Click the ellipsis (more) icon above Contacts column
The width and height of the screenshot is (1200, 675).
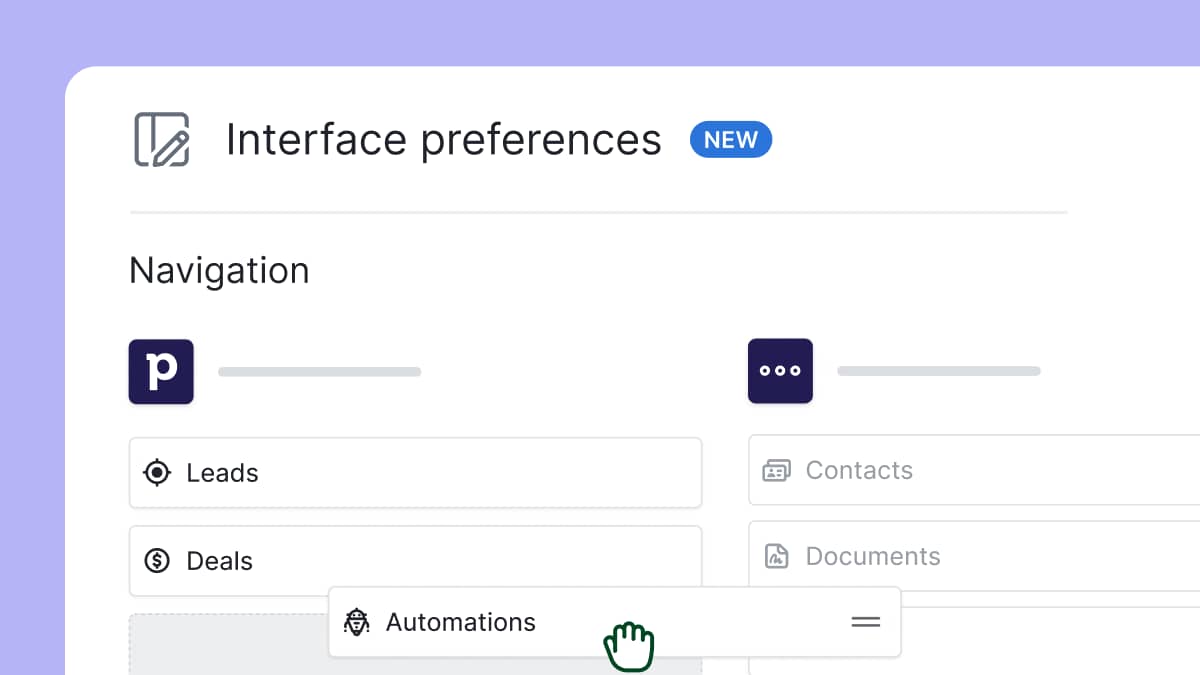pyautogui.click(x=780, y=371)
